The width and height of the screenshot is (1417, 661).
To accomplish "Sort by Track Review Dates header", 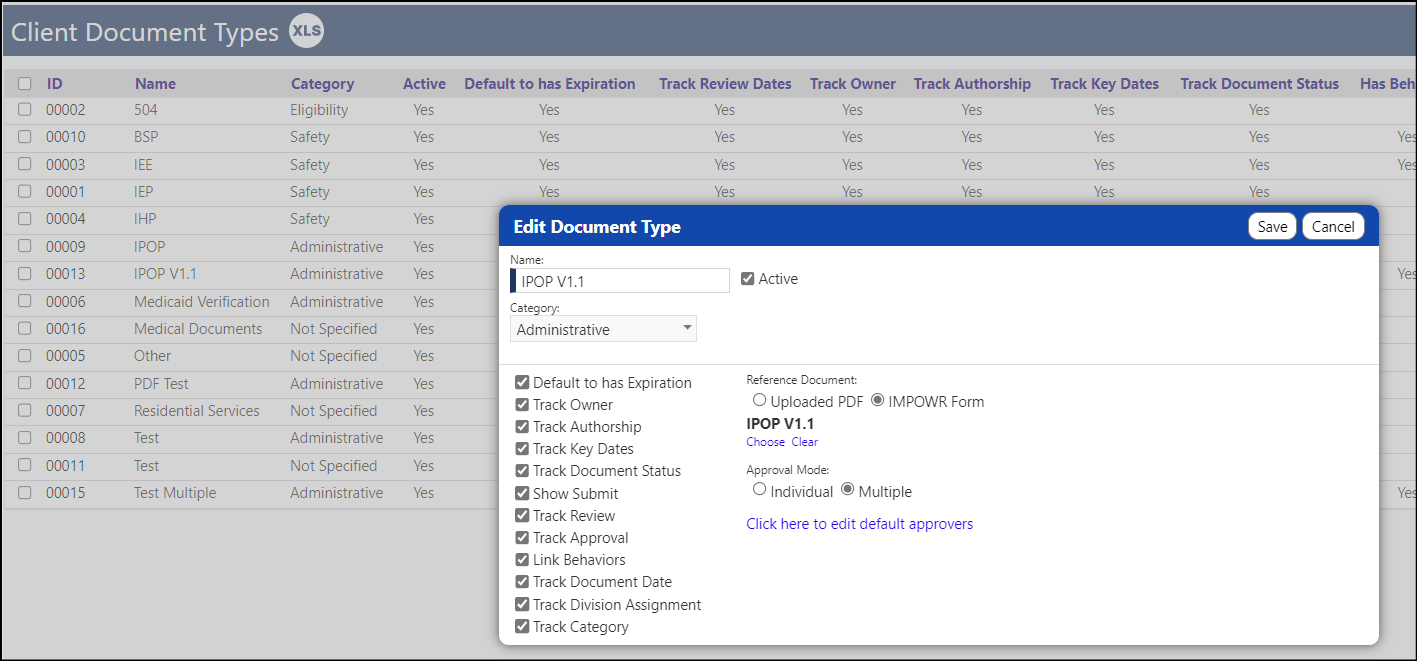I will (725, 84).
